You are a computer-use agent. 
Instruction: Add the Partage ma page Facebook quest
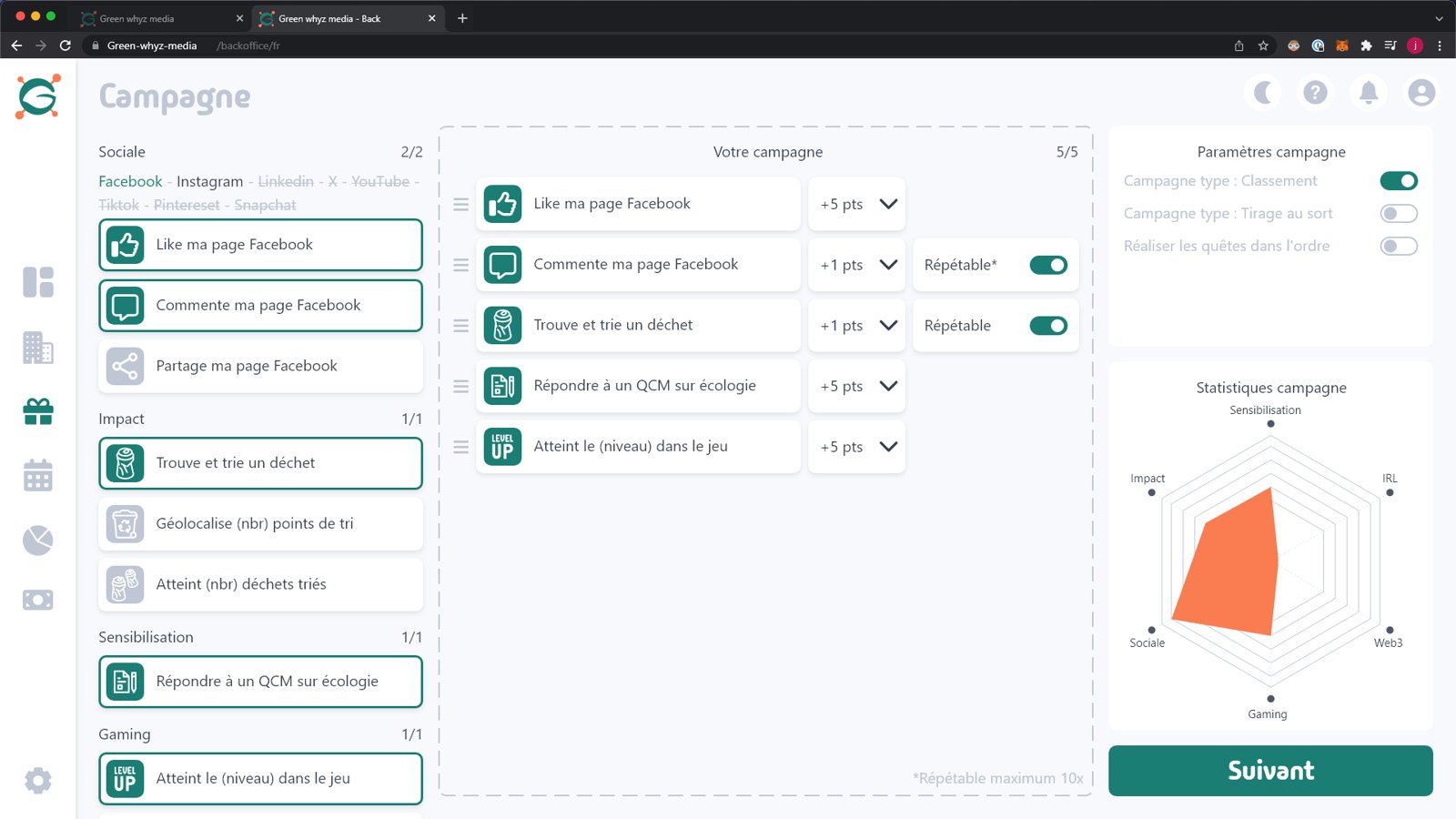pyautogui.click(x=260, y=366)
